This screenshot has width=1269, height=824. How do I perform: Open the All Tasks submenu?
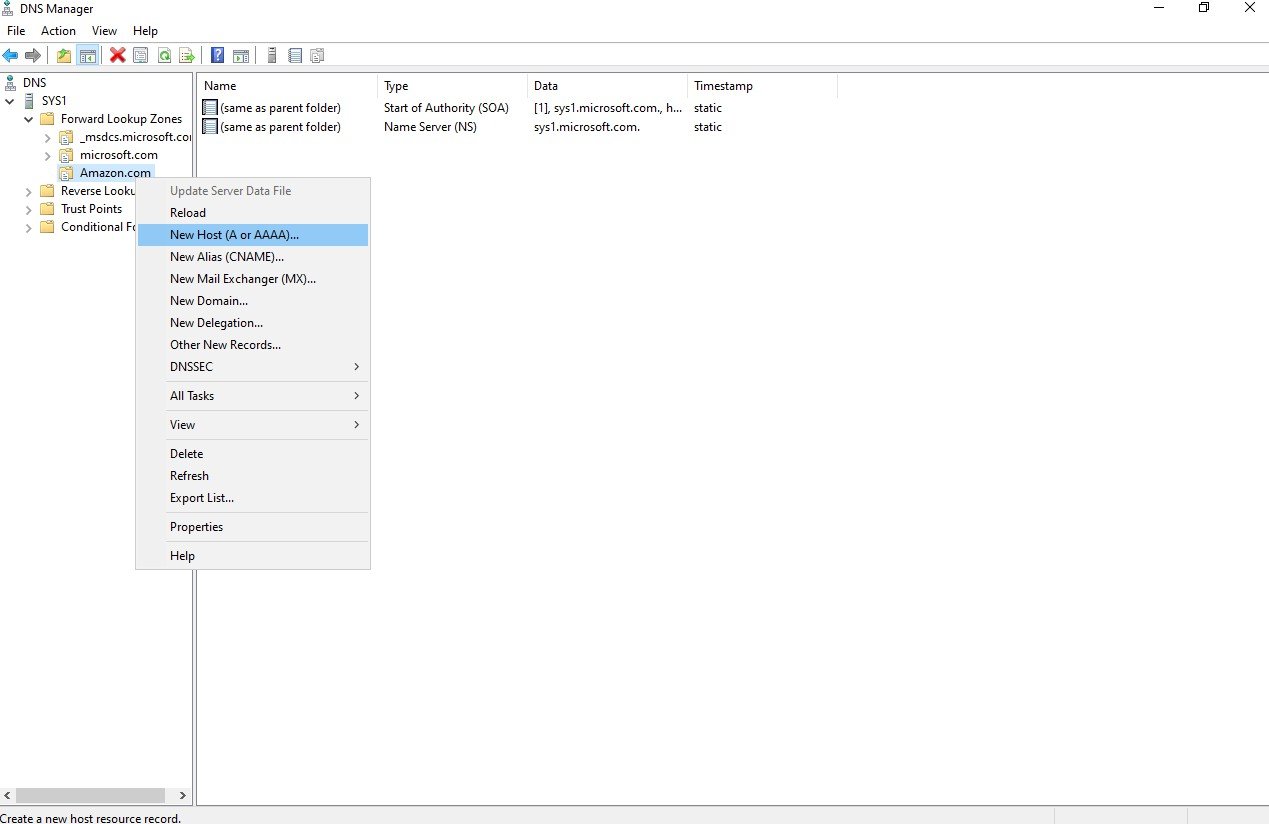pyautogui.click(x=253, y=396)
